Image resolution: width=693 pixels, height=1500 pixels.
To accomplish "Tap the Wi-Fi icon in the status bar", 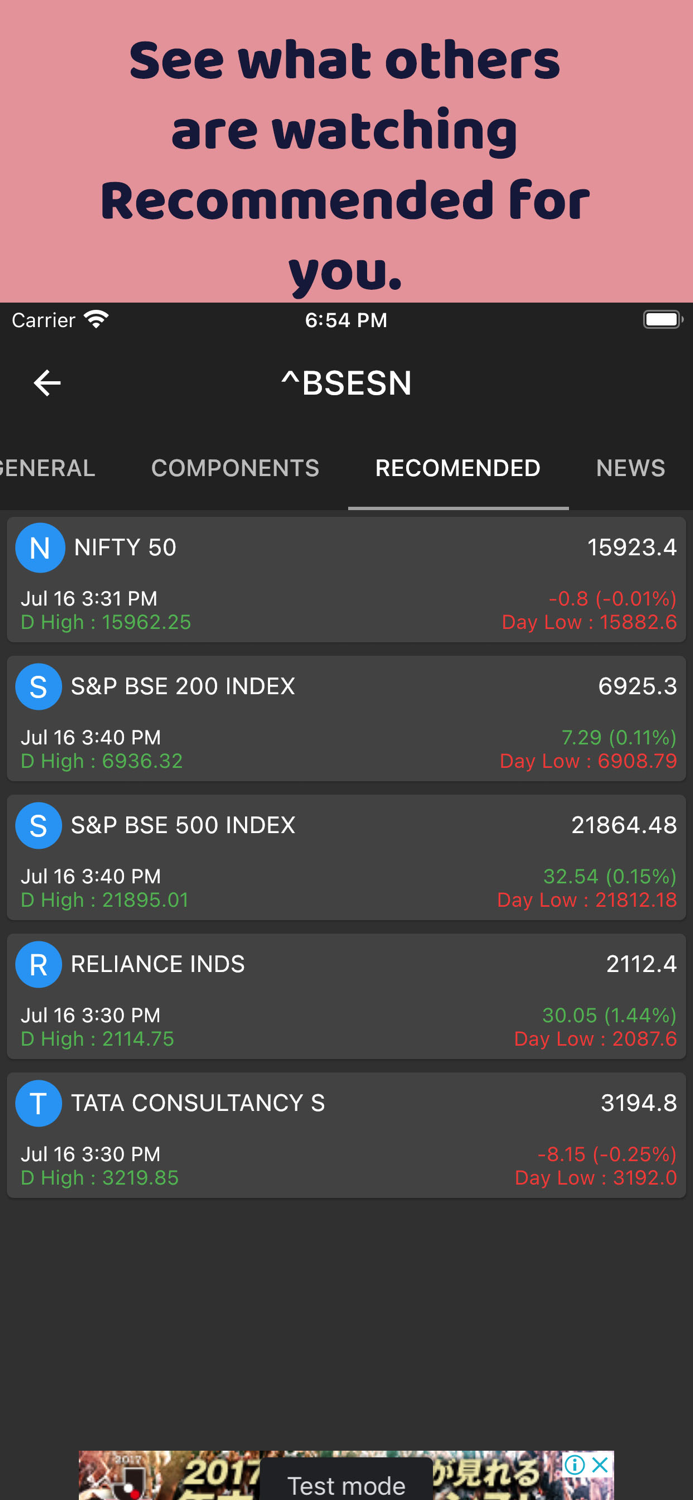I will point(96,318).
